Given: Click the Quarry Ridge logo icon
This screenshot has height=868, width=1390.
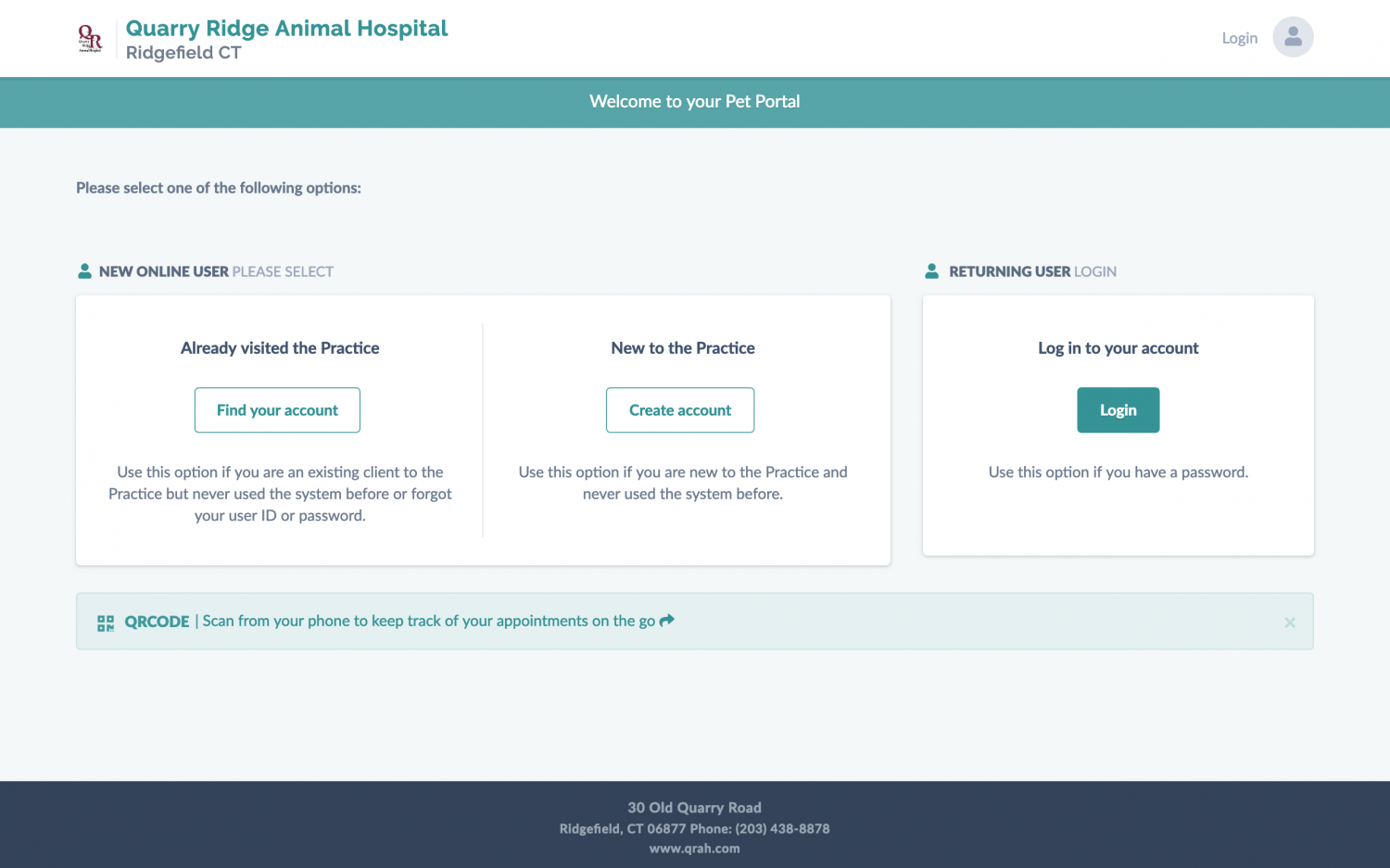Looking at the screenshot, I should 90,38.
